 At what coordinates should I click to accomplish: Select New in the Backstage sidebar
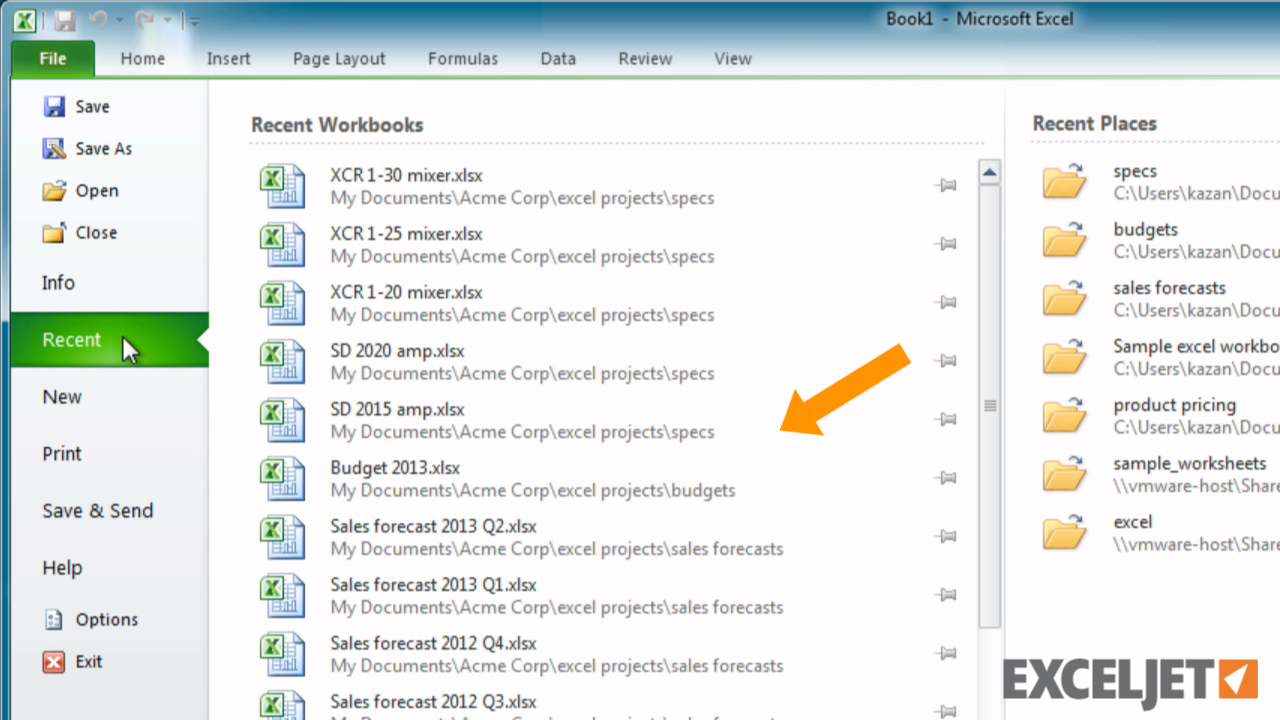pyautogui.click(x=62, y=397)
